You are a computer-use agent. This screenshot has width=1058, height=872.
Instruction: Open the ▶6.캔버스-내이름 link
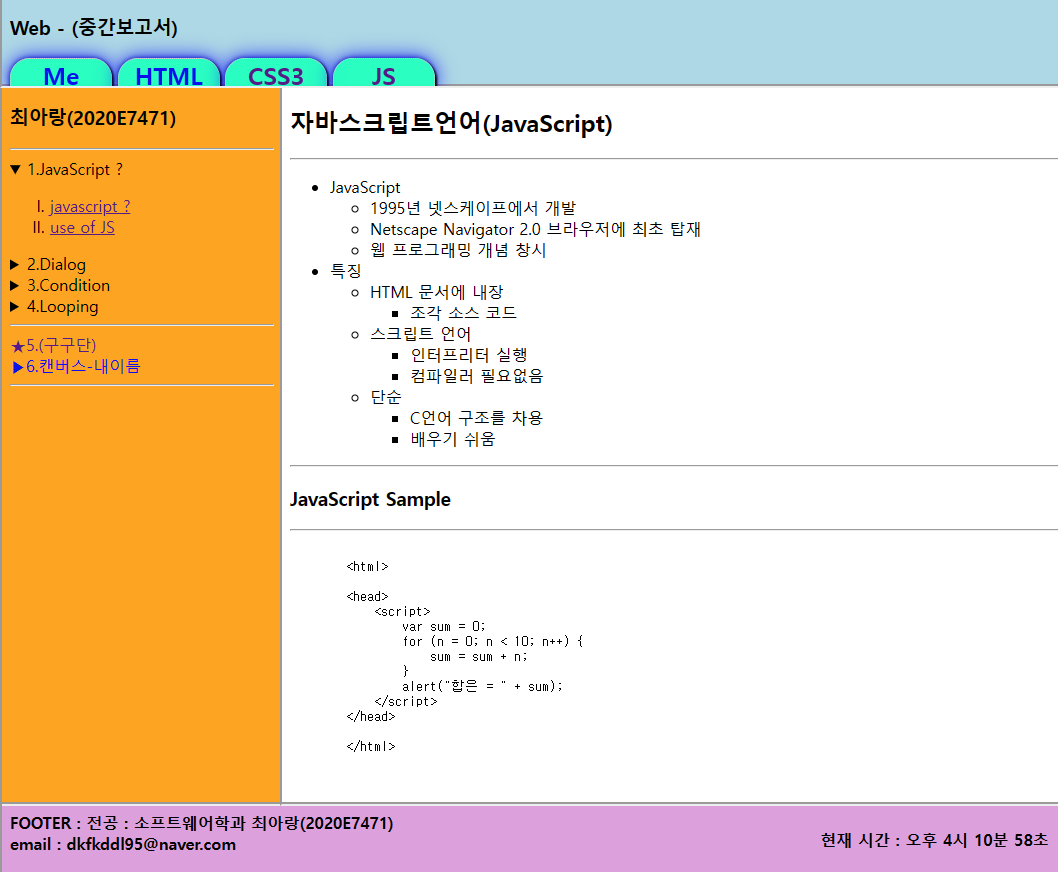76,366
